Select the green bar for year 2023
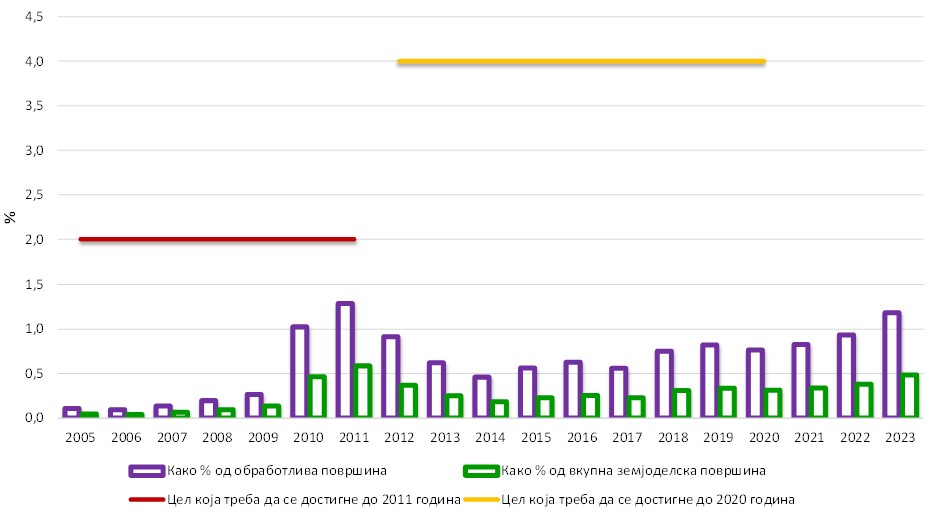The height and width of the screenshot is (526, 929). click(x=908, y=396)
